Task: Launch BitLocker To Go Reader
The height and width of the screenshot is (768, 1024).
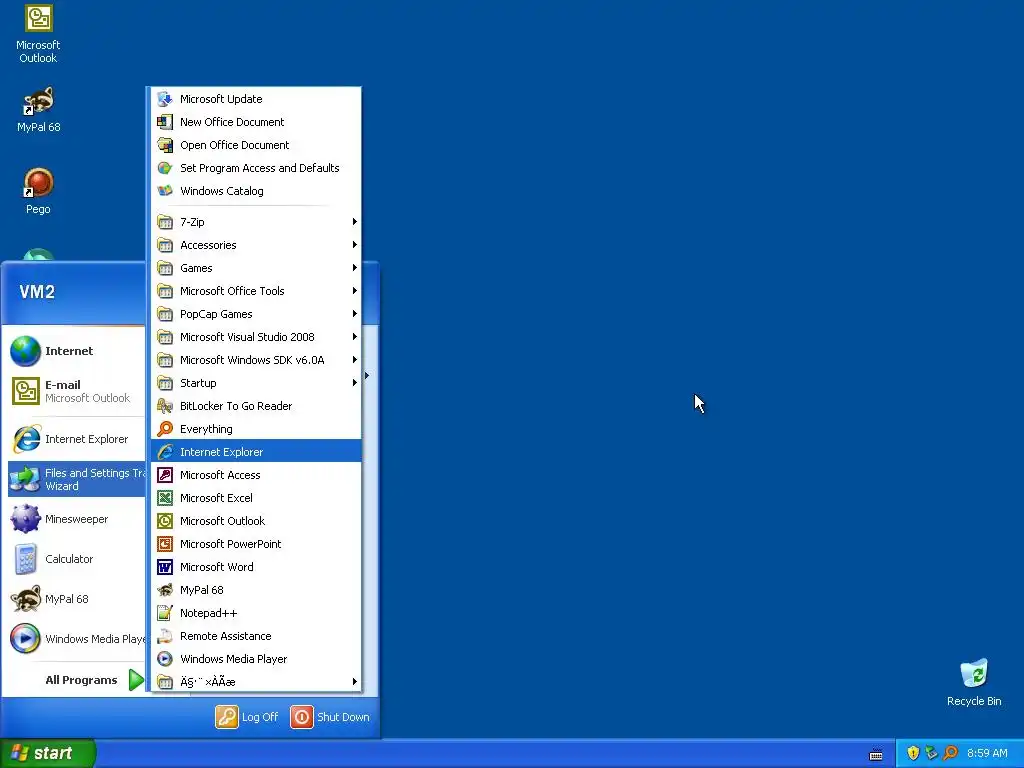Action: pos(256,406)
